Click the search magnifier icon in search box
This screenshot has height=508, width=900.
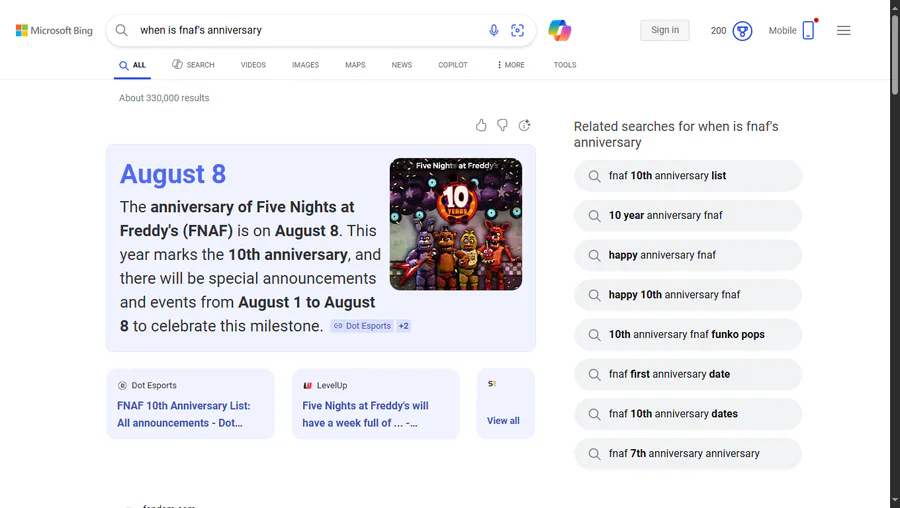tap(121, 30)
